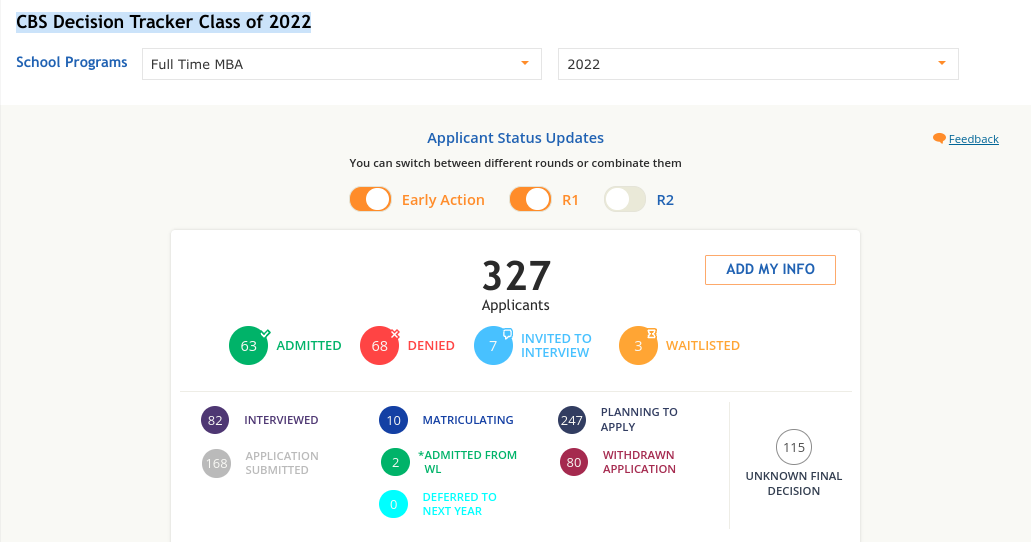This screenshot has height=542, width=1031.
Task: Click the ADMITTED status label
Action: (308, 345)
